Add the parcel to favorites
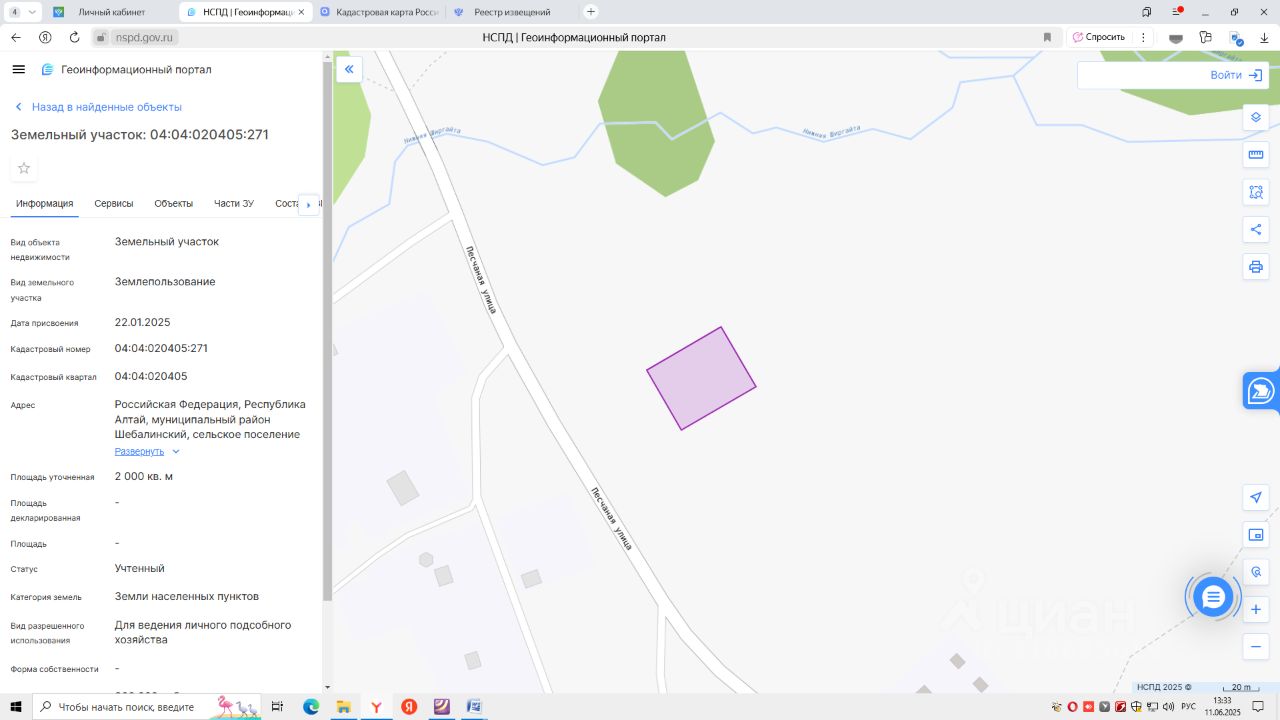 coord(24,168)
